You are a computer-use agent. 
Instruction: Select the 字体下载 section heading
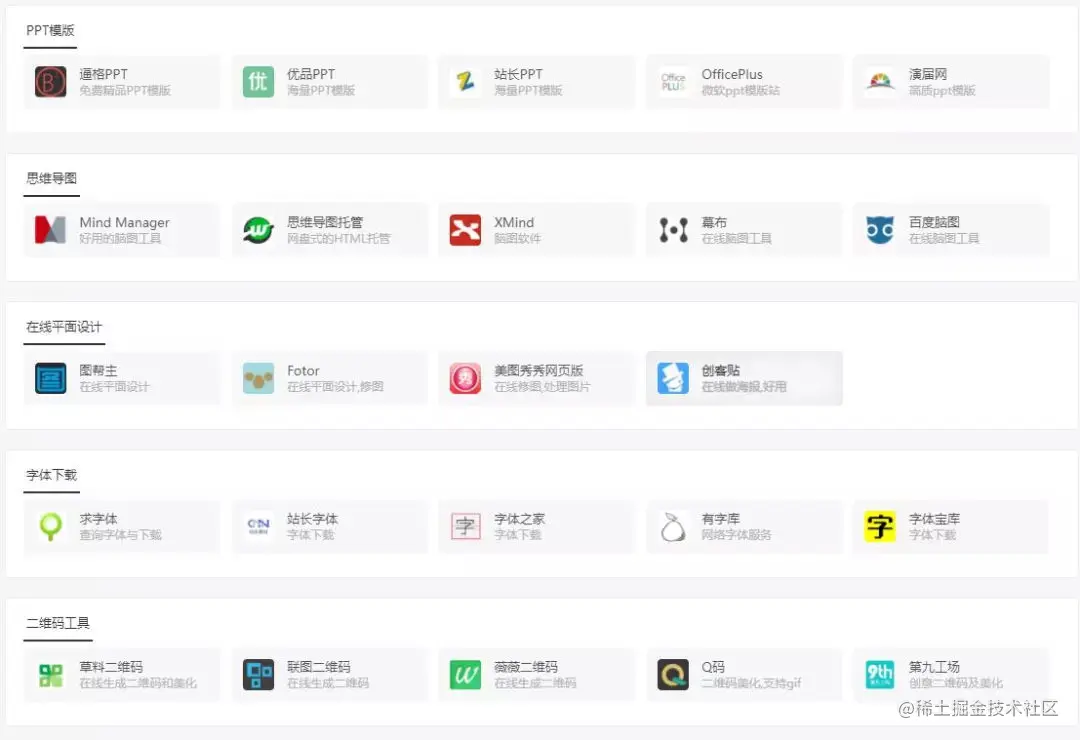click(x=52, y=475)
